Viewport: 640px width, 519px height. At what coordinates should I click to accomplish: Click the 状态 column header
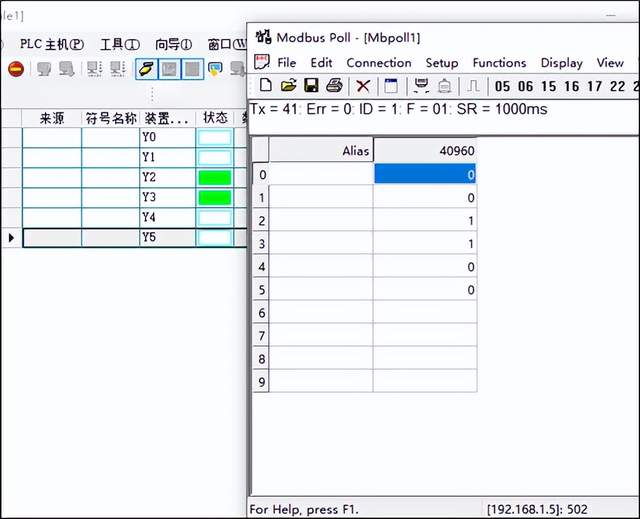(215, 118)
